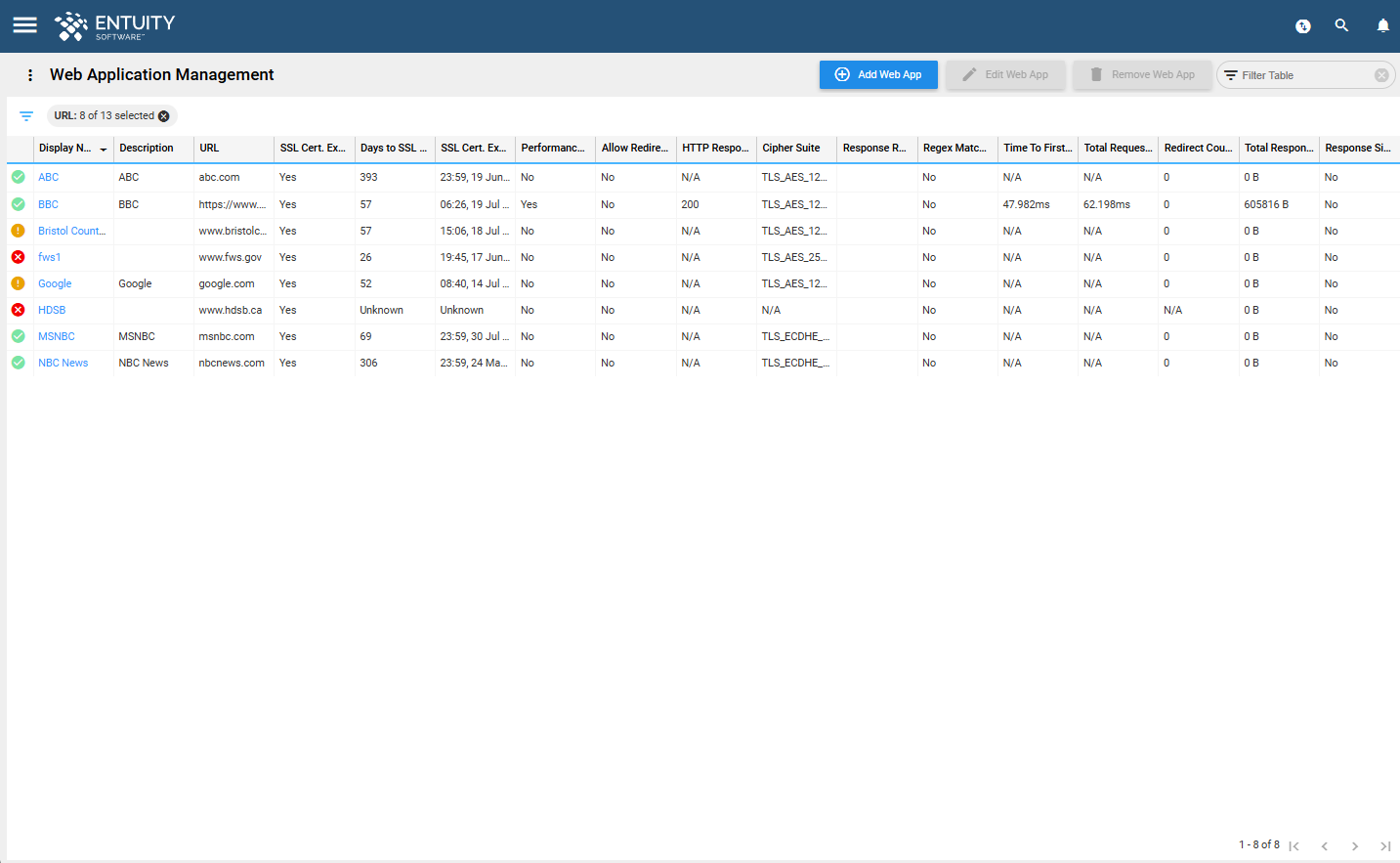Open the NBC News web app link
Screen dimensions: 1400x863
[x=64, y=364]
